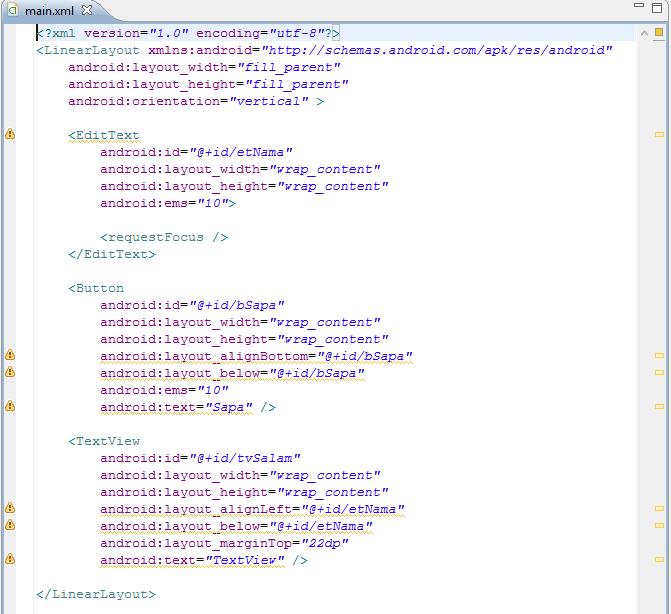Jump to layout_below bSapa overview ruler marker
671x614 pixels.
659,373
